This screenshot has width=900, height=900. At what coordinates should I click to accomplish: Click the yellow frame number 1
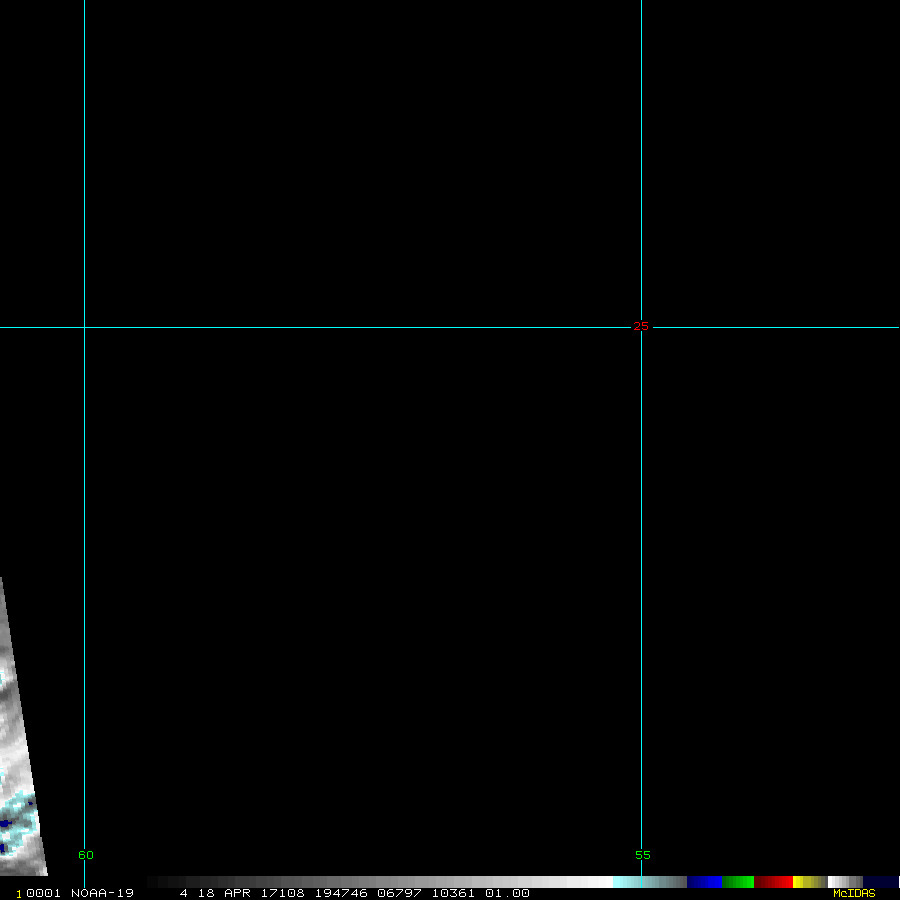click(x=19, y=894)
